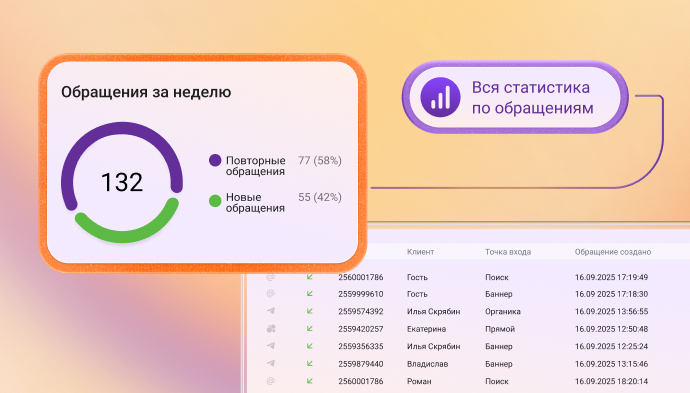Click green legend dot for Новые обращения
Viewport: 690px width, 393px height.
tap(215, 201)
